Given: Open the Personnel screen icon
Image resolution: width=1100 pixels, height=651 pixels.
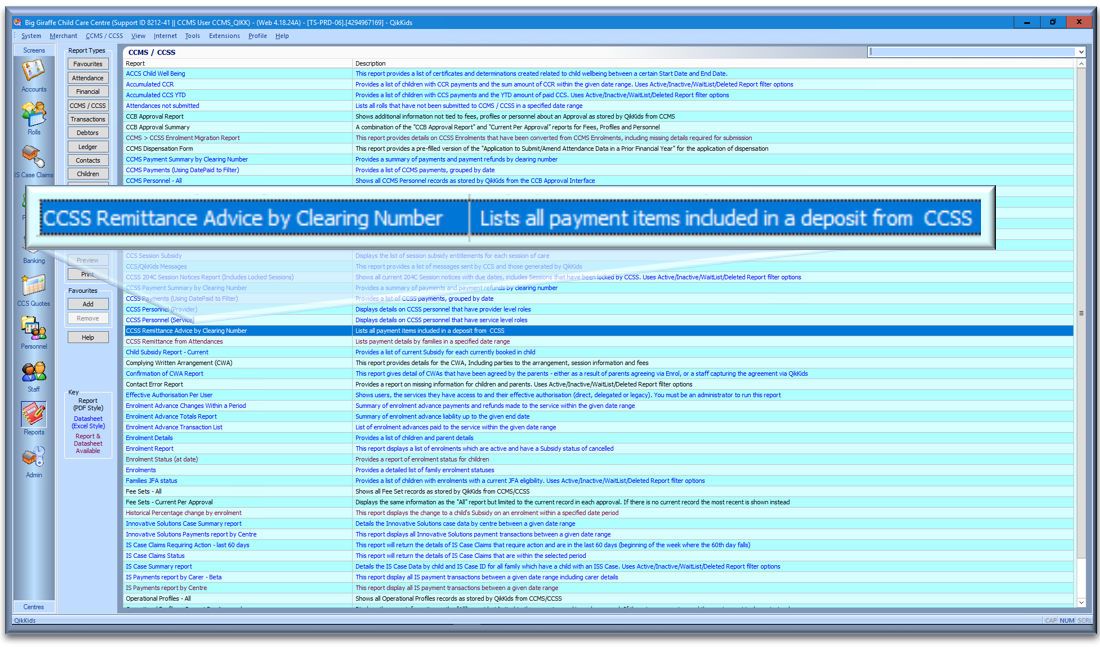Looking at the screenshot, I should (33, 329).
